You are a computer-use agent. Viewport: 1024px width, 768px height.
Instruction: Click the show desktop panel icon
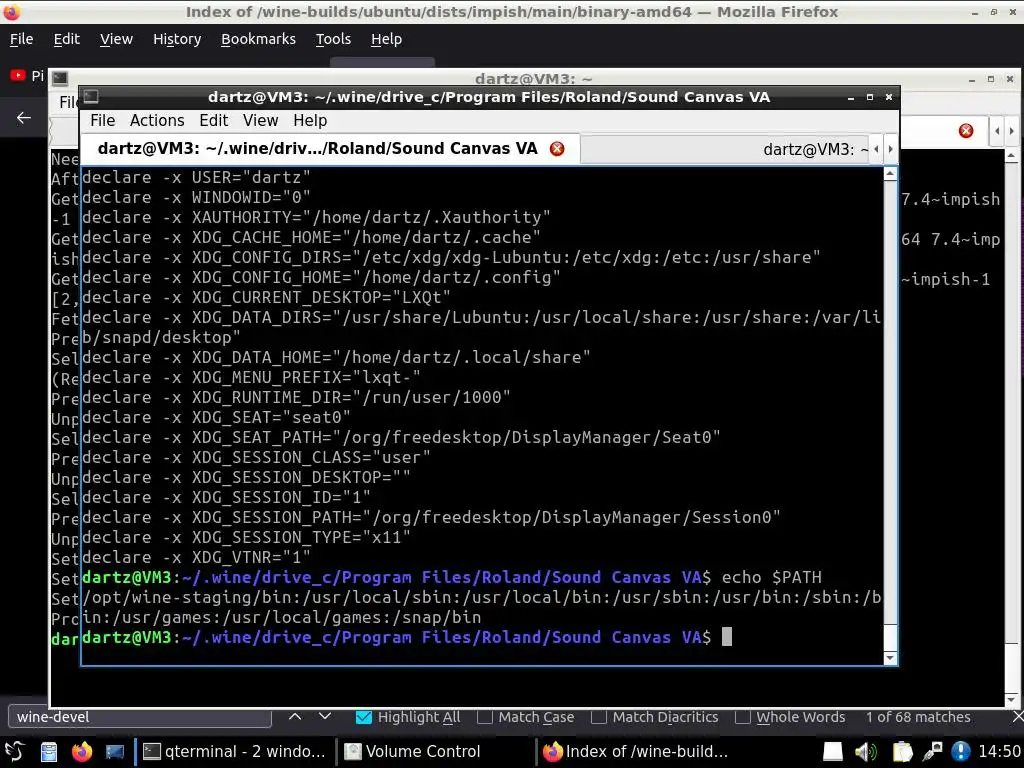coord(114,752)
